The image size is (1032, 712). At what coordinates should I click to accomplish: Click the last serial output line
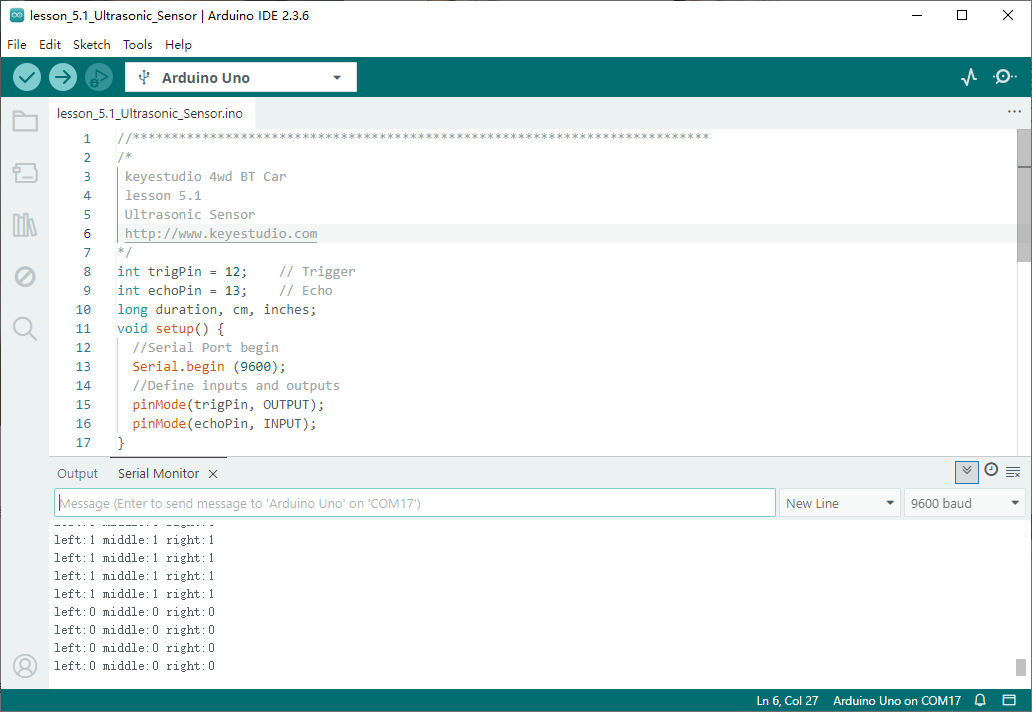134,666
